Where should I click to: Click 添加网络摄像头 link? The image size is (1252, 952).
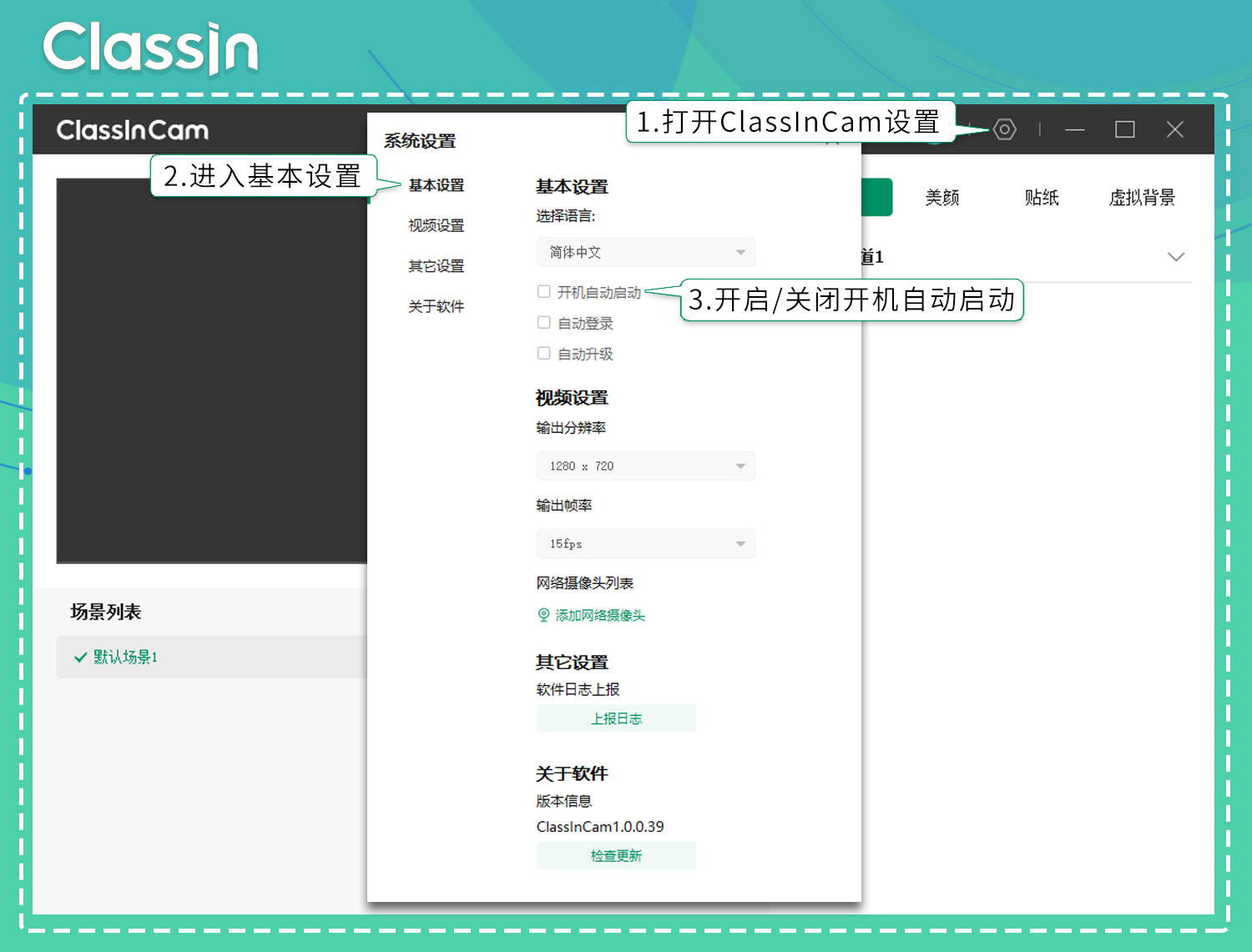click(x=600, y=616)
